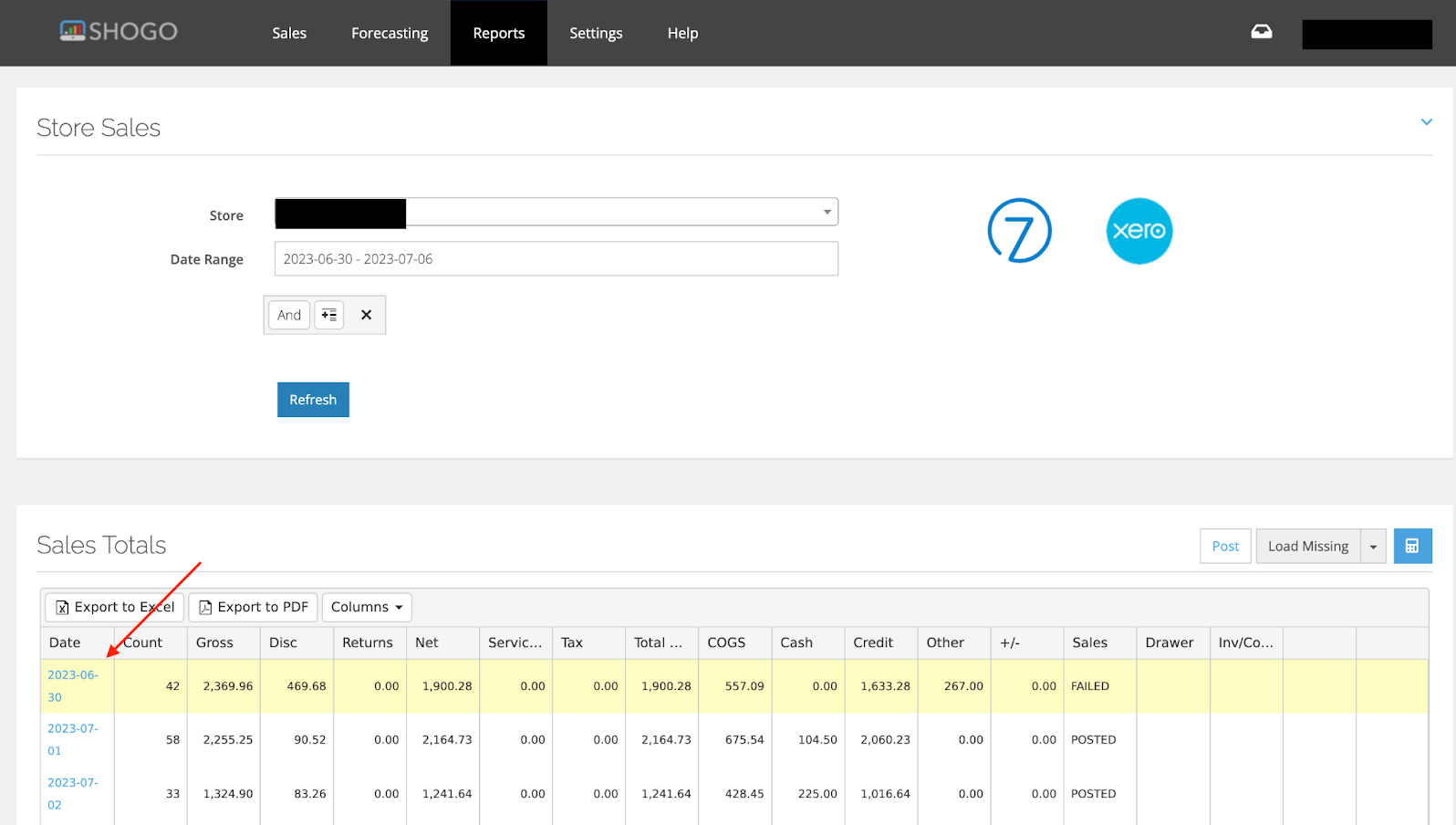Click the Drawer column header
The height and width of the screenshot is (825, 1456).
tap(1172, 642)
